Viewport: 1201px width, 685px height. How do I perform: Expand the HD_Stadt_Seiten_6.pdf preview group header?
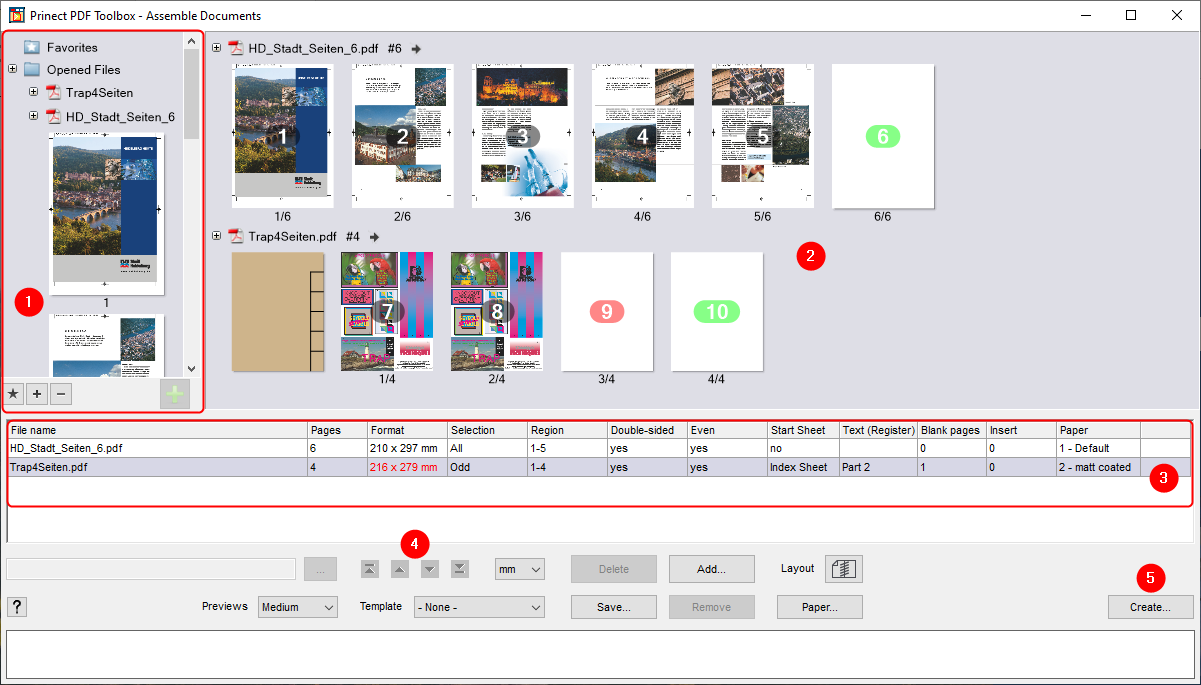pyautogui.click(x=217, y=48)
